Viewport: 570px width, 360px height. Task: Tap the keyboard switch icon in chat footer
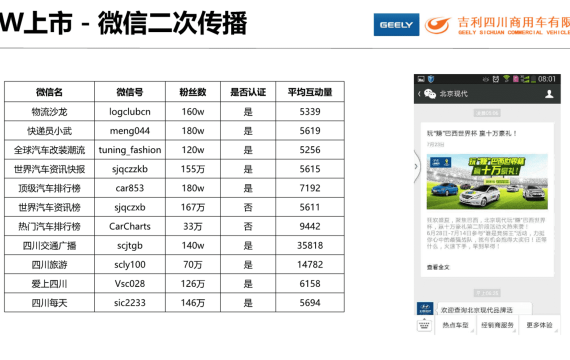click(x=424, y=325)
